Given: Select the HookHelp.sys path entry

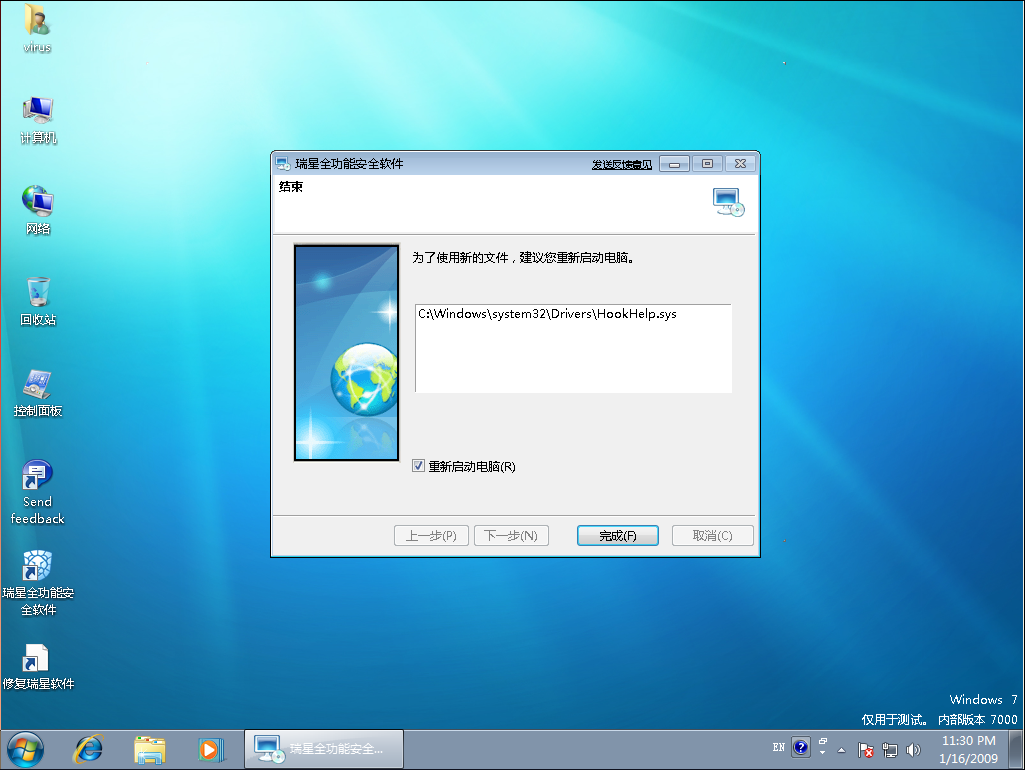Looking at the screenshot, I should 547,314.
